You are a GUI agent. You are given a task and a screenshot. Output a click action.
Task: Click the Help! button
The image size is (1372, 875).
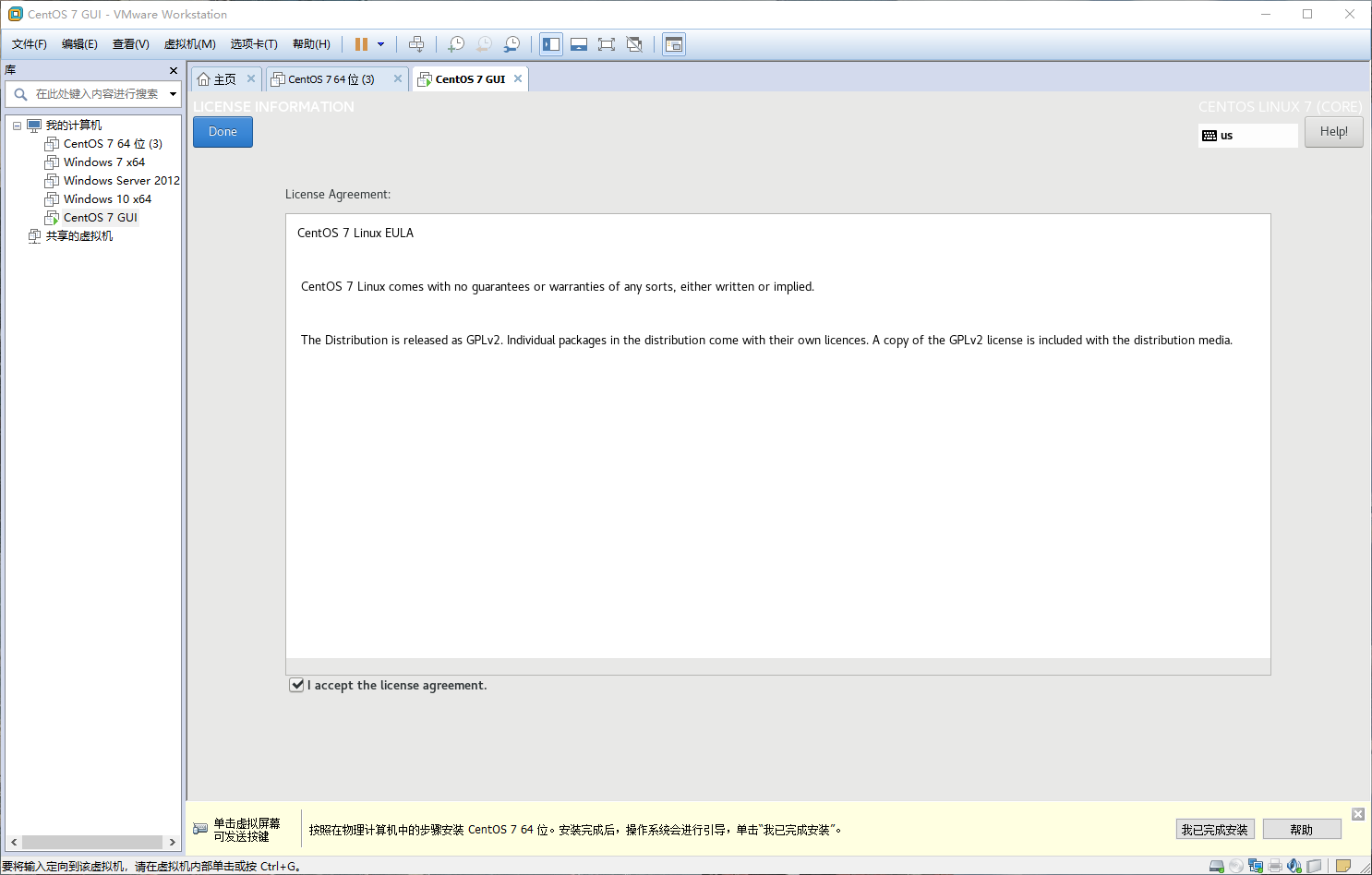(1333, 132)
